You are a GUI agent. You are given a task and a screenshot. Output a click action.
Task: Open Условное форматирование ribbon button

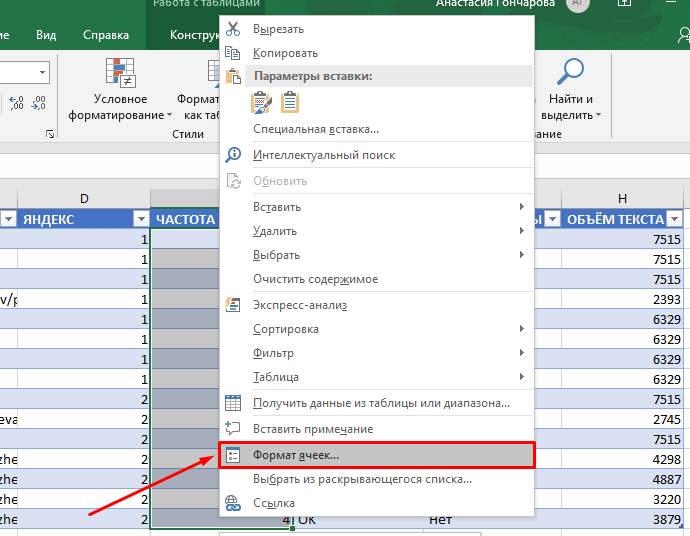[120, 90]
